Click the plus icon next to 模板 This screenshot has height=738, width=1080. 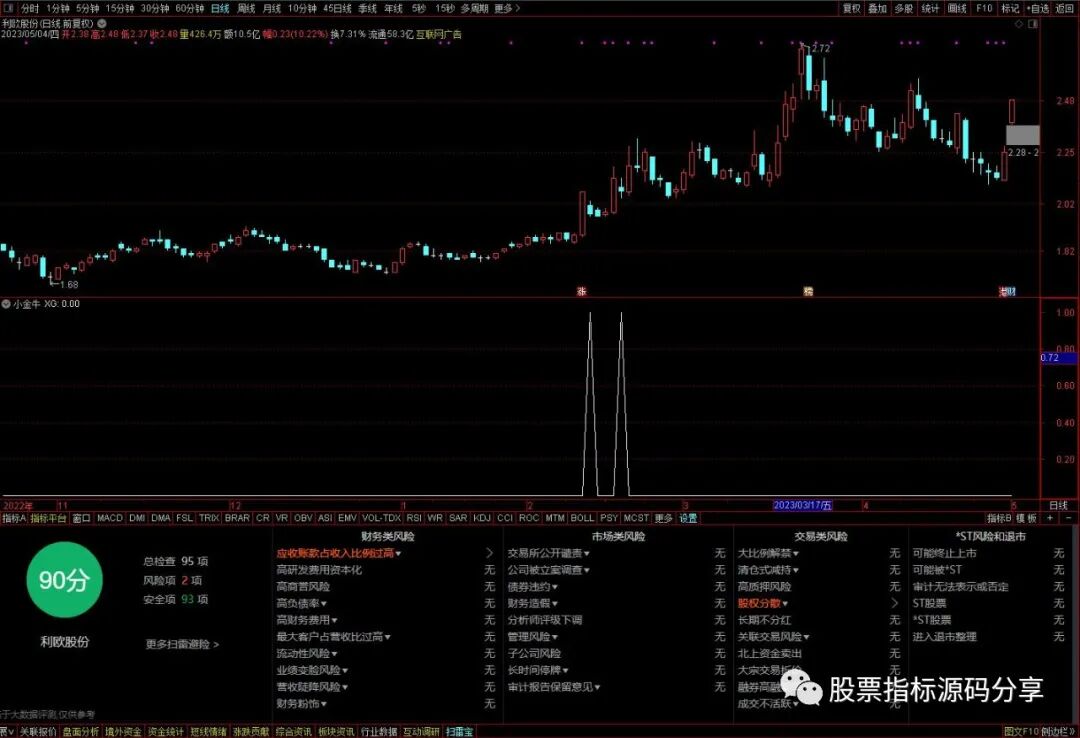click(1050, 517)
